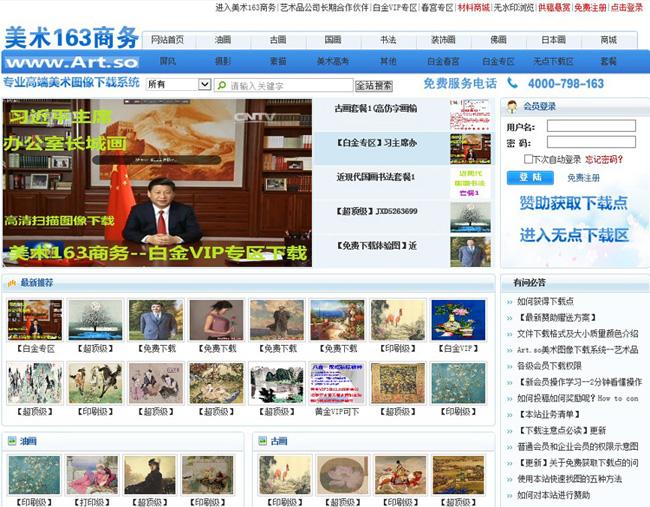Image resolution: width=650 pixels, height=507 pixels.
Task: Open the 普通会员和企业会员的权限示意图 FAQ link
Action: pos(577,447)
